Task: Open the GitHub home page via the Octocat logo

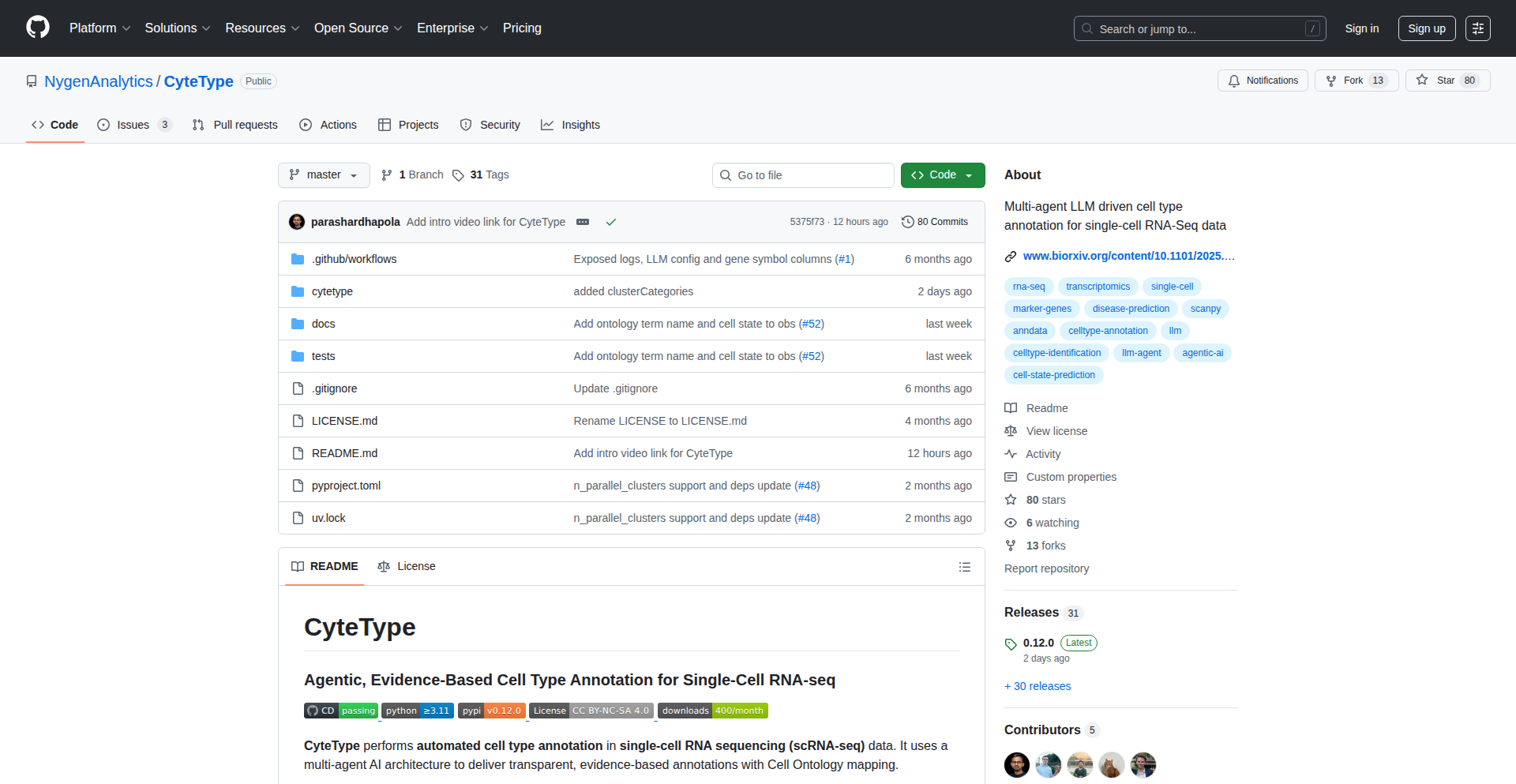Action: tap(36, 28)
